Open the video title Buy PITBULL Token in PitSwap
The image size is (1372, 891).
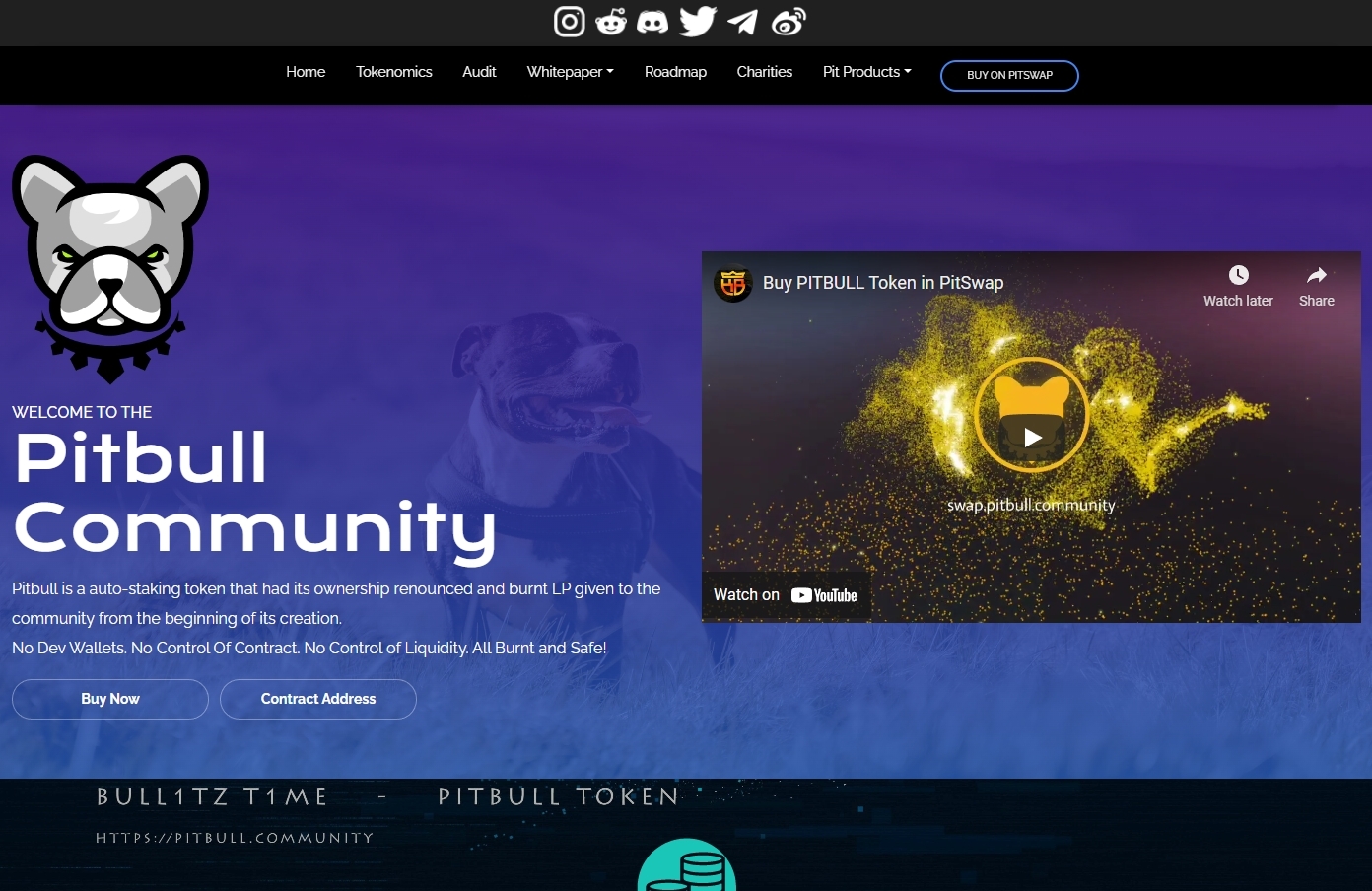(883, 283)
